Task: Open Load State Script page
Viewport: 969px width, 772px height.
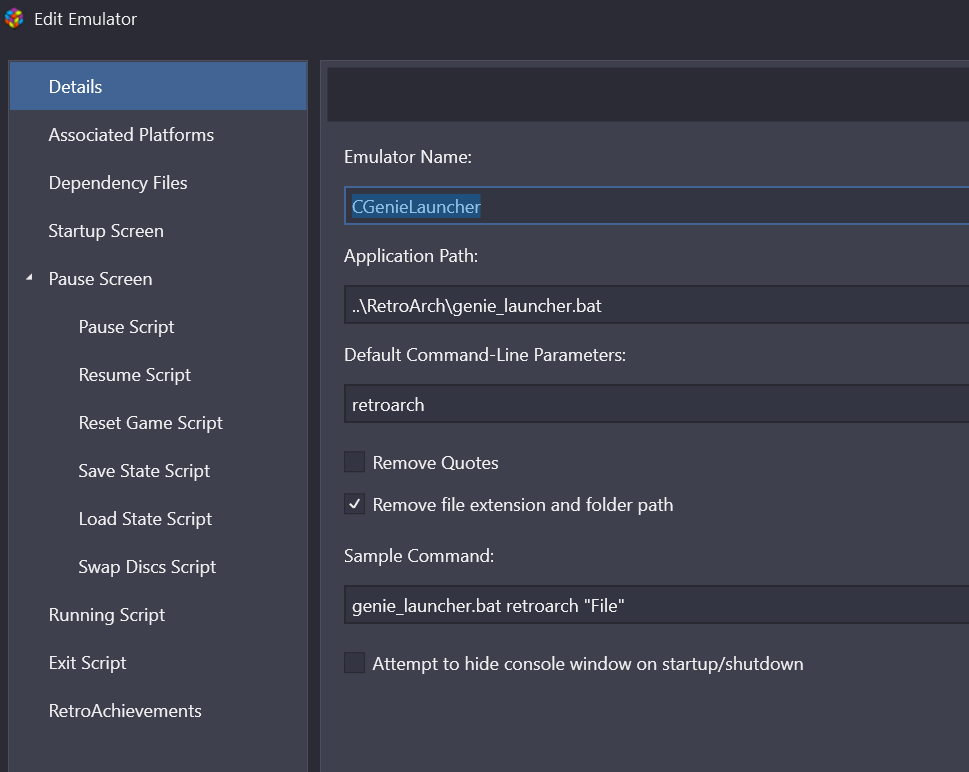Action: pos(158,519)
